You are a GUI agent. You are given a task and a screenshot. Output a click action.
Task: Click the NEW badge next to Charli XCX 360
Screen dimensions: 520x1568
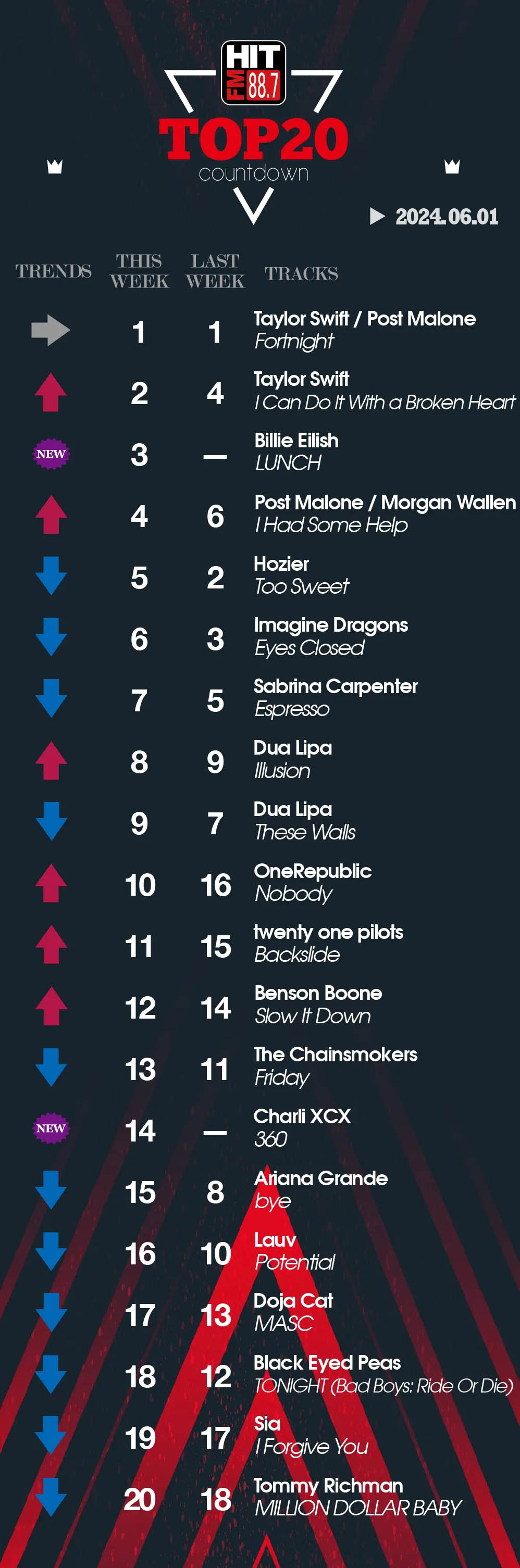(51, 1128)
